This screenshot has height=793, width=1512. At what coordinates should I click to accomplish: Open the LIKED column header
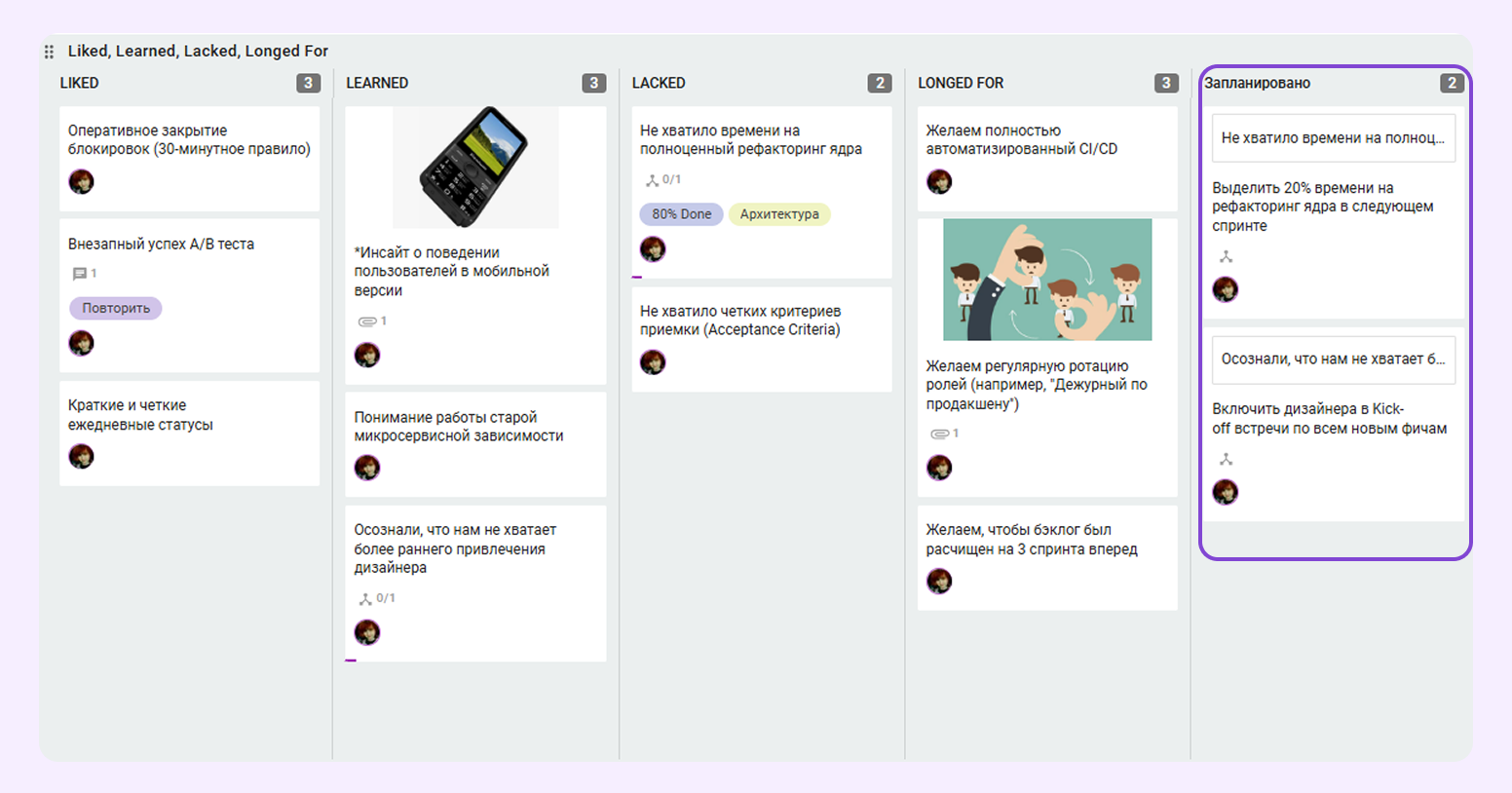[x=79, y=83]
